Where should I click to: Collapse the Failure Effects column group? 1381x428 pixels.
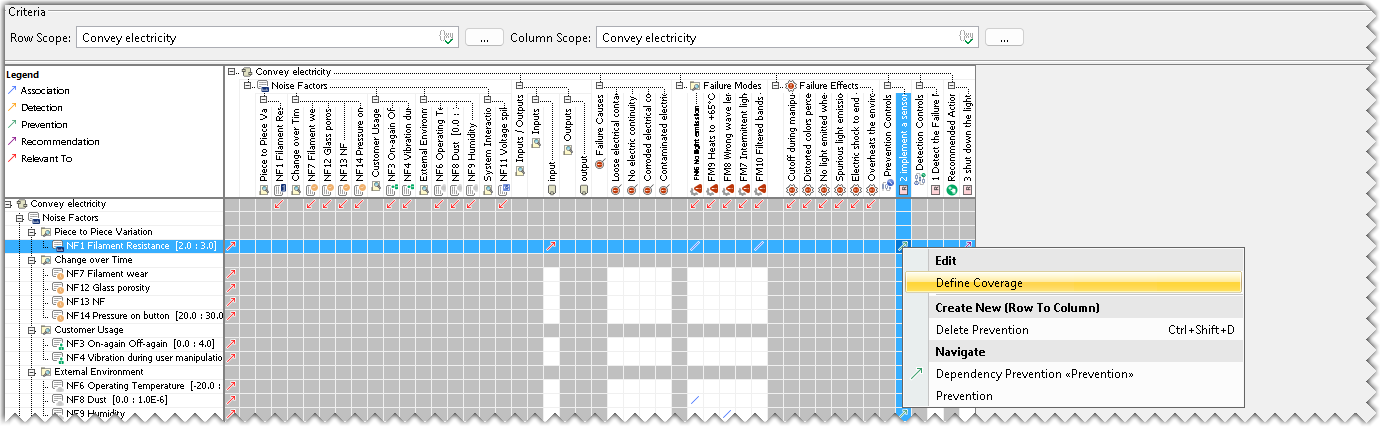coord(777,86)
